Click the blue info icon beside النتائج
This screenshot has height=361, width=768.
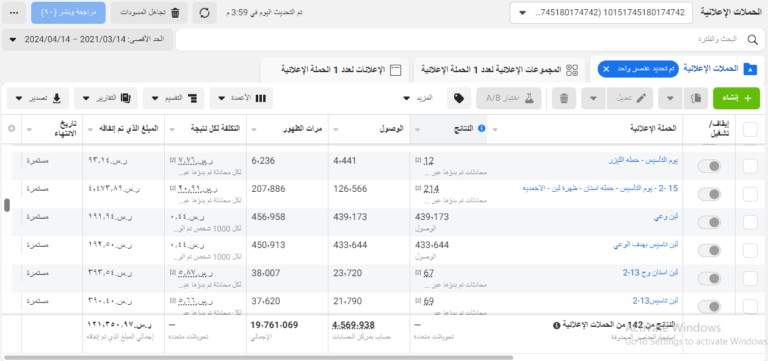pyautogui.click(x=481, y=128)
